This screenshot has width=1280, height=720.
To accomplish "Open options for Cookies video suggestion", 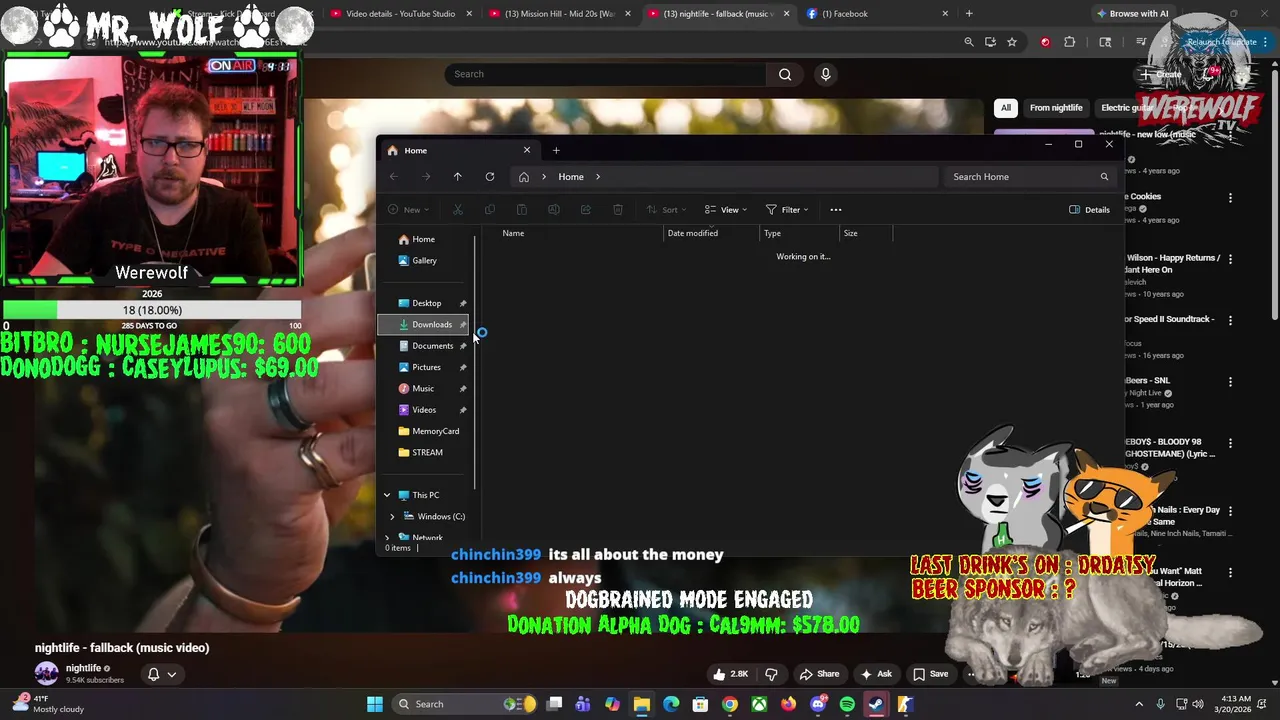I will [x=1230, y=198].
